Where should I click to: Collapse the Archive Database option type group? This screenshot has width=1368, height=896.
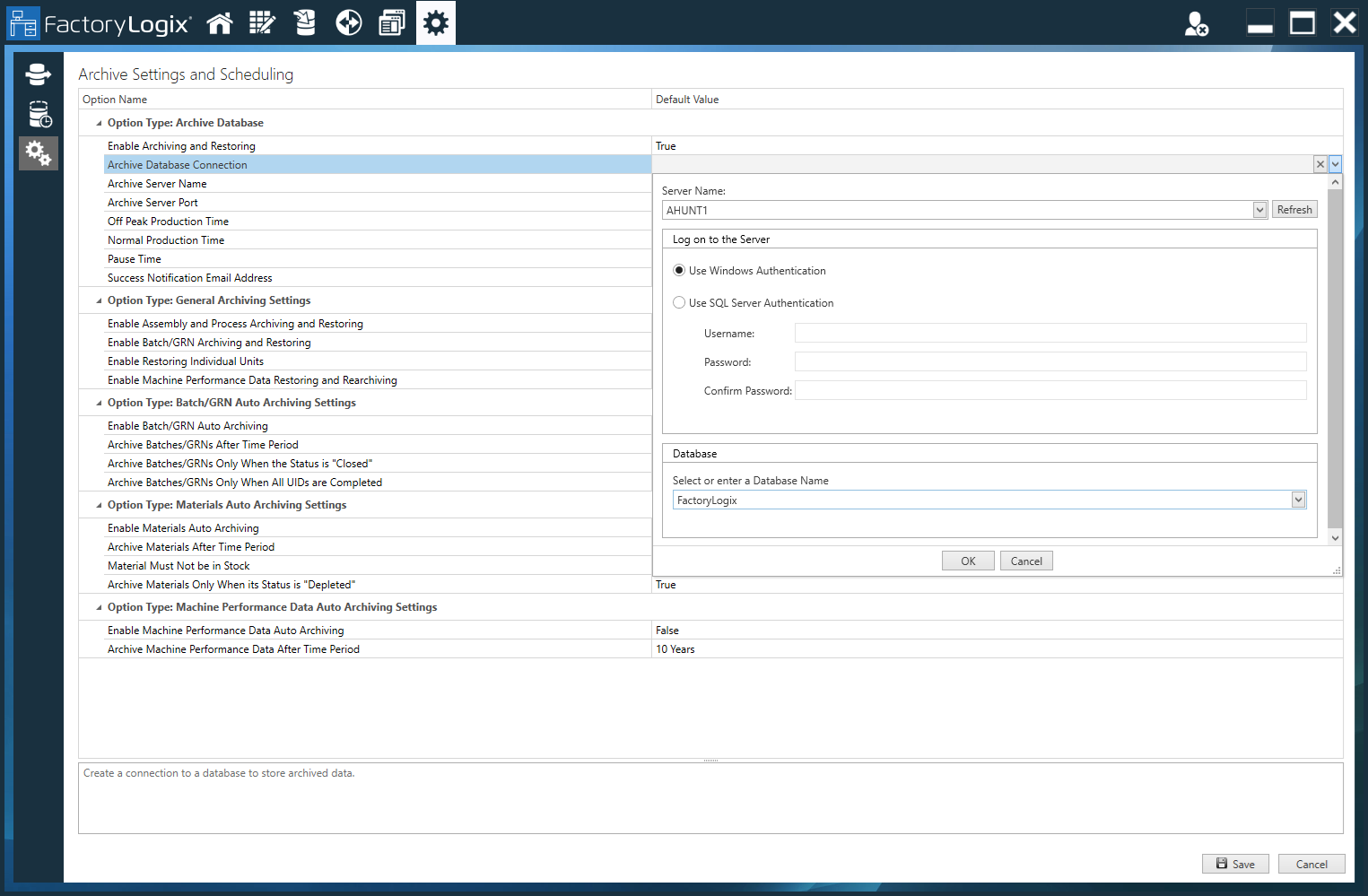coord(98,122)
